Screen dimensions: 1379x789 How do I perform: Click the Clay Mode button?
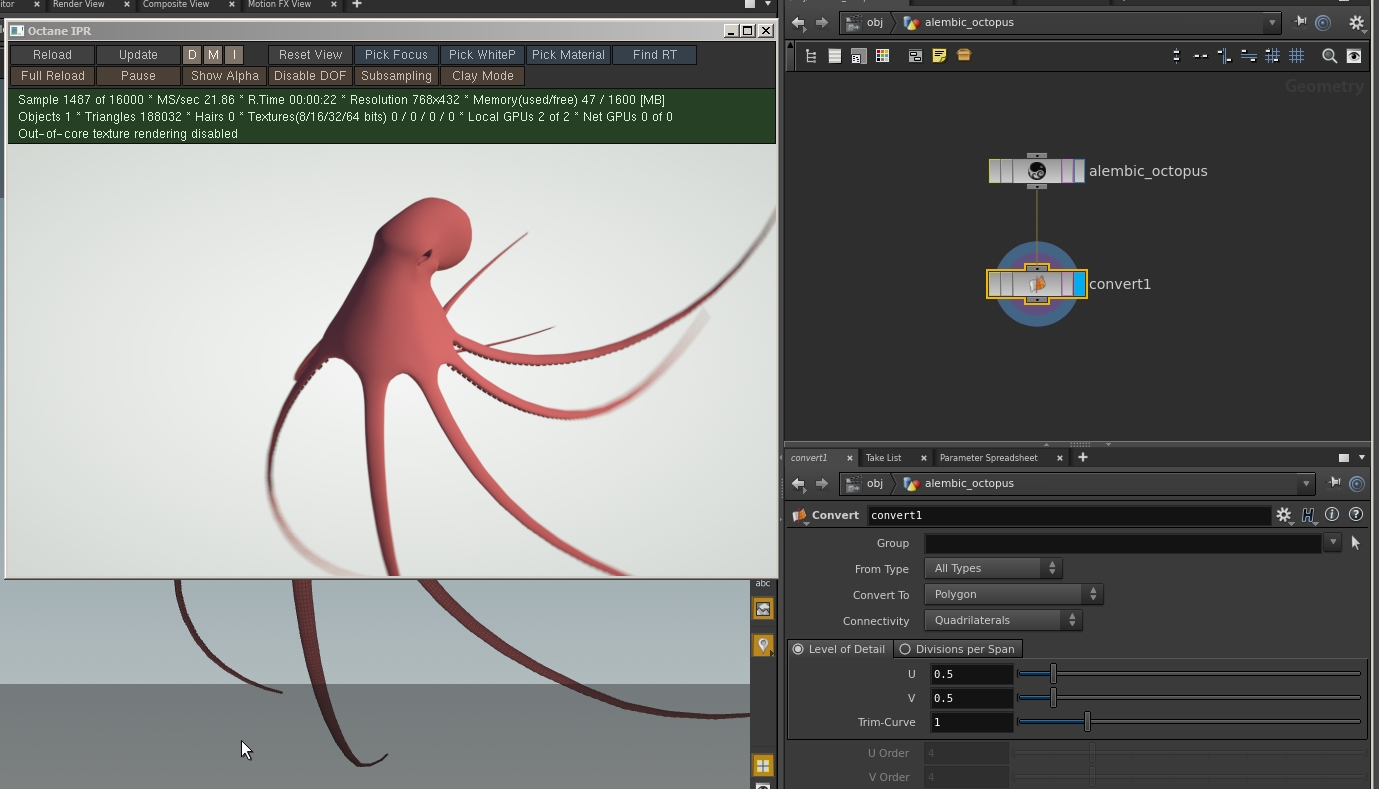click(x=482, y=76)
